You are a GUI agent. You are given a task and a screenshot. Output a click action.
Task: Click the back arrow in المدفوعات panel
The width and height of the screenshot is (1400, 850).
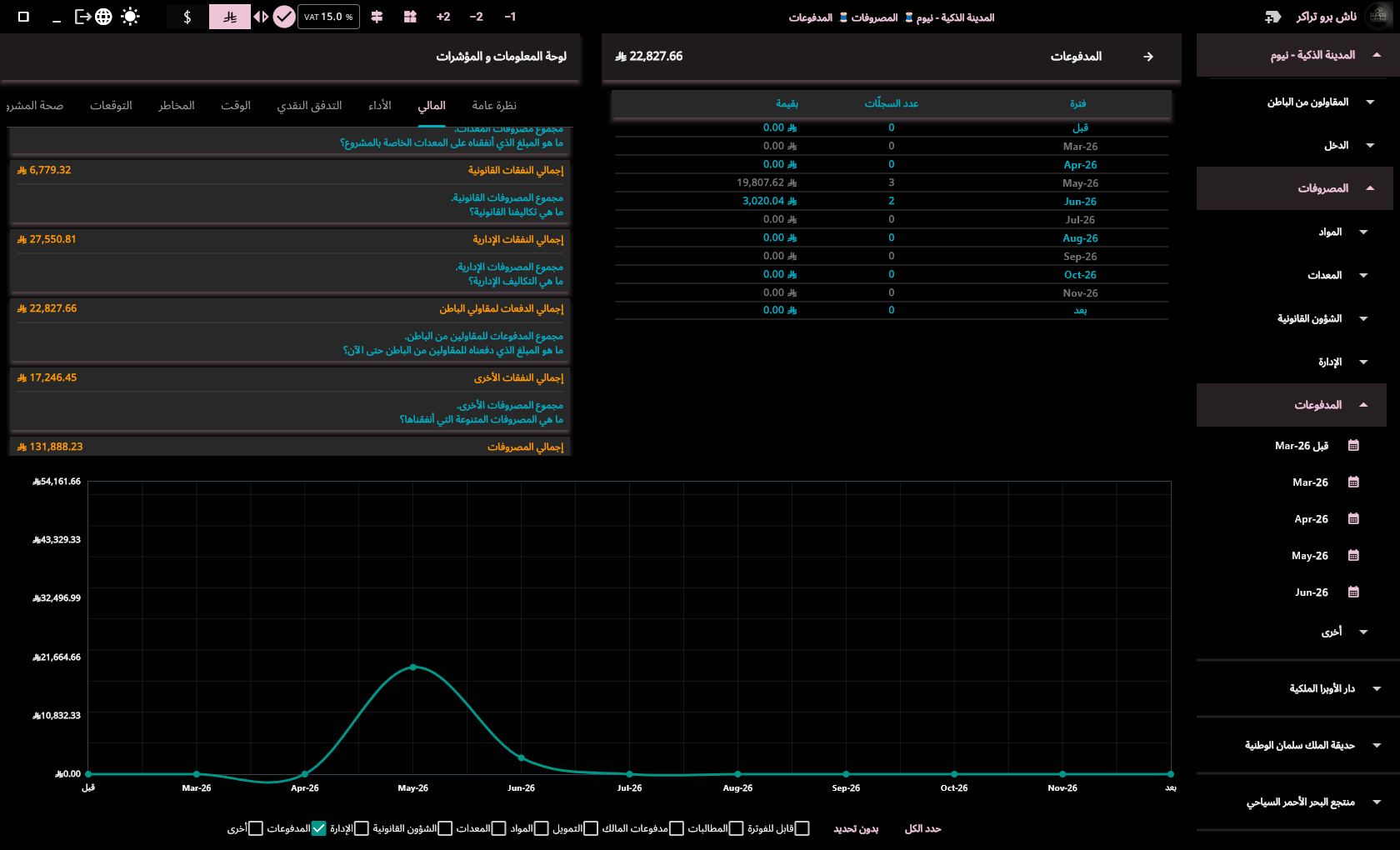(x=1148, y=57)
